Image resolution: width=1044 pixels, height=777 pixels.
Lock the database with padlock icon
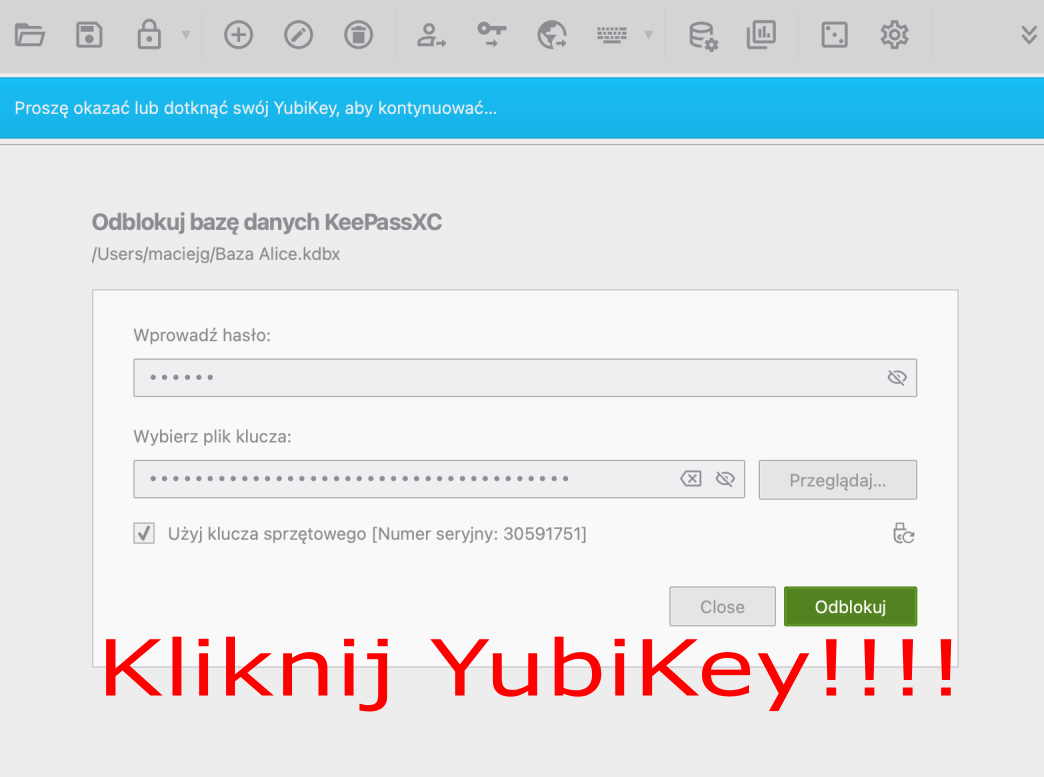149,35
